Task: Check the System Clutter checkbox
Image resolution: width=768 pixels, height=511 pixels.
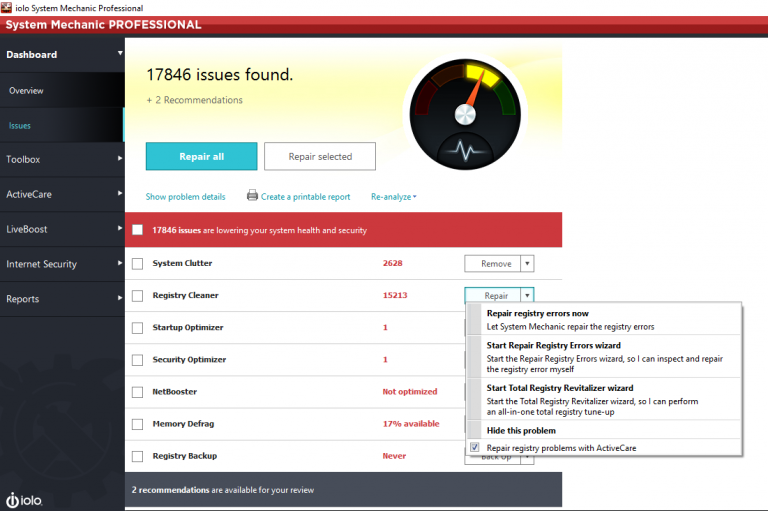Action: [138, 264]
